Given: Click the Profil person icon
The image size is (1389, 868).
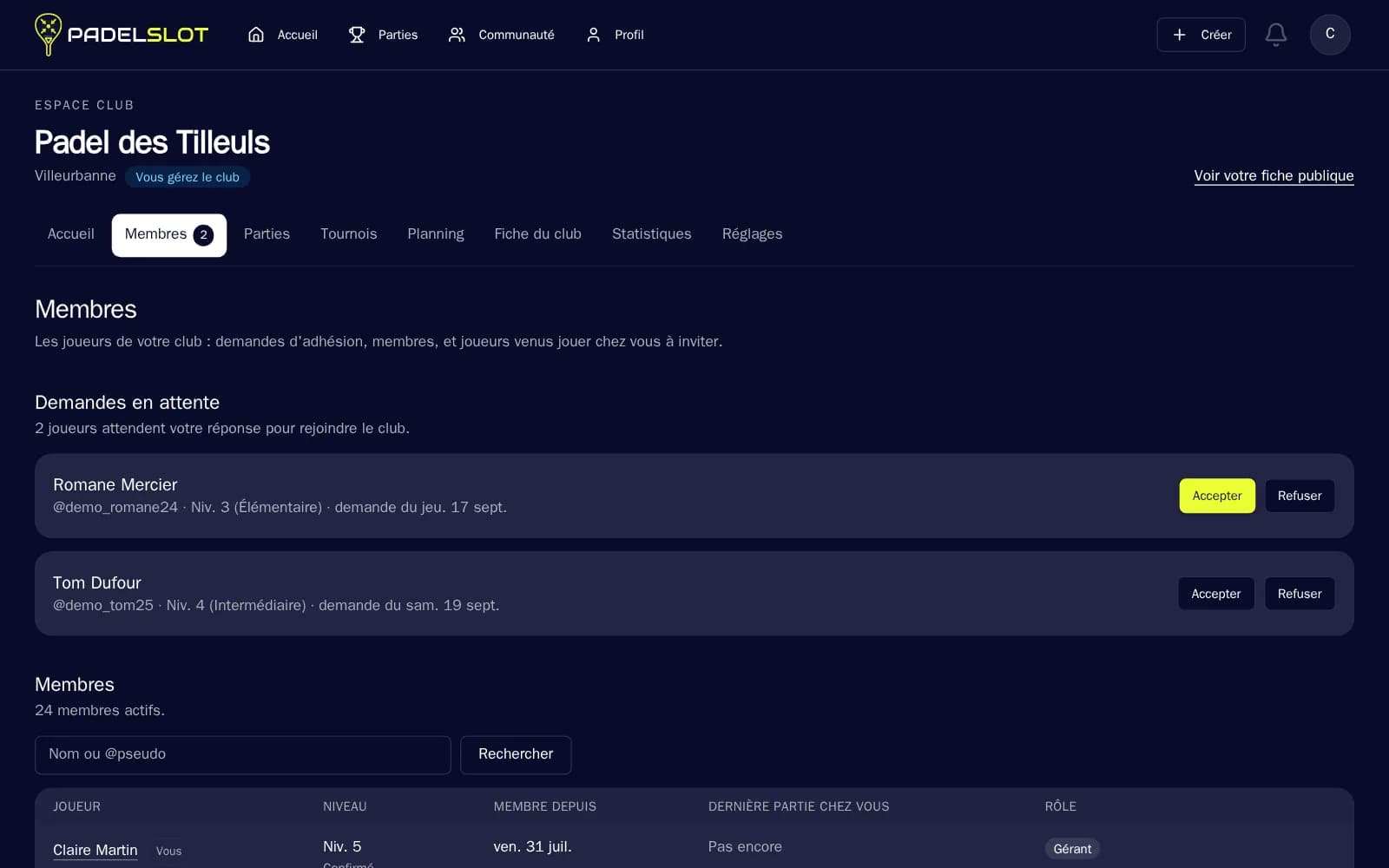Looking at the screenshot, I should [593, 35].
